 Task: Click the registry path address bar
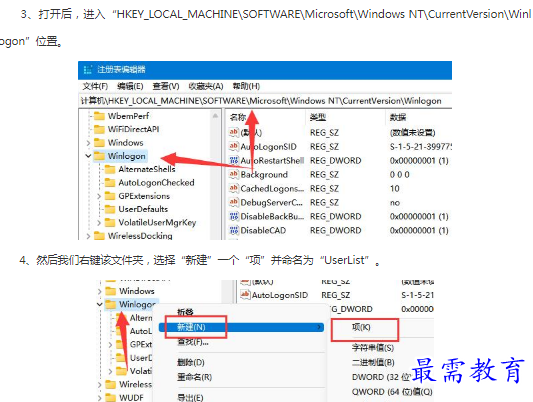coord(265,101)
